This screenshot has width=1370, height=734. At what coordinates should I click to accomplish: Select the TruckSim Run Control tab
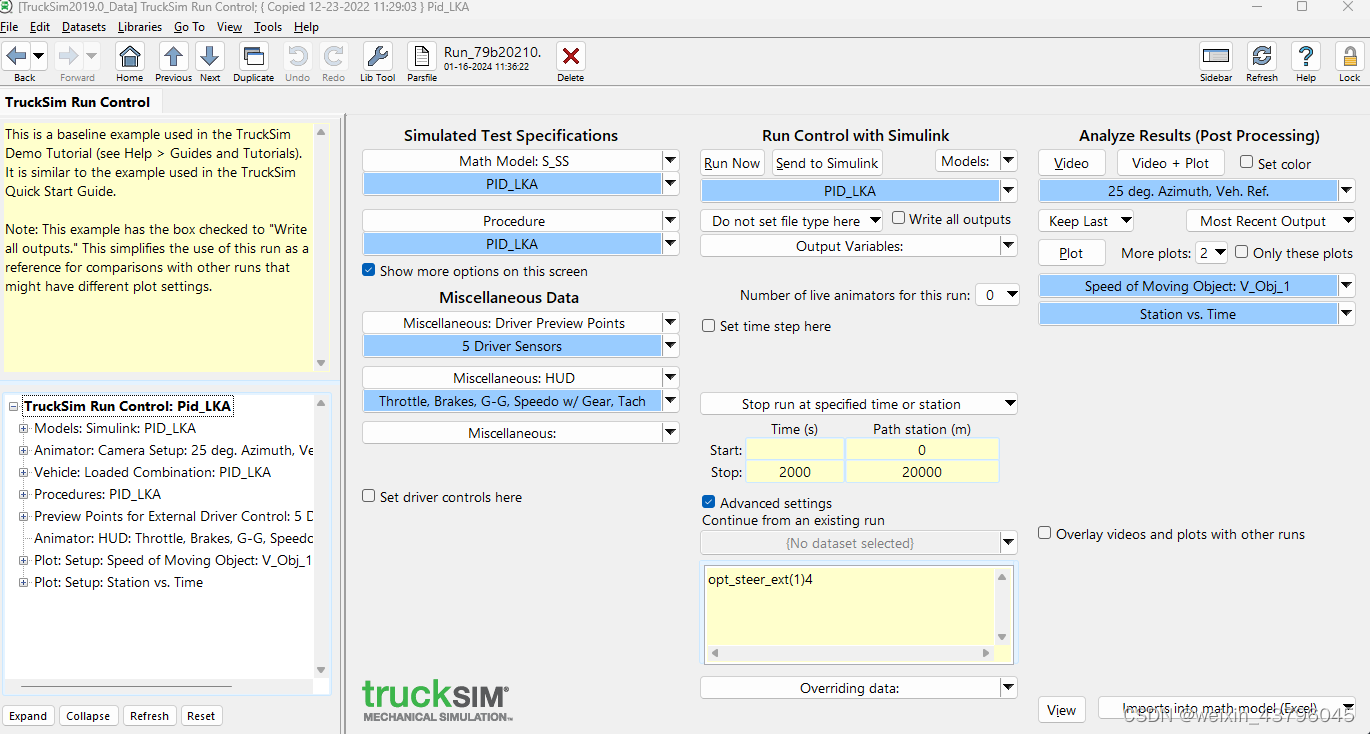[78, 102]
